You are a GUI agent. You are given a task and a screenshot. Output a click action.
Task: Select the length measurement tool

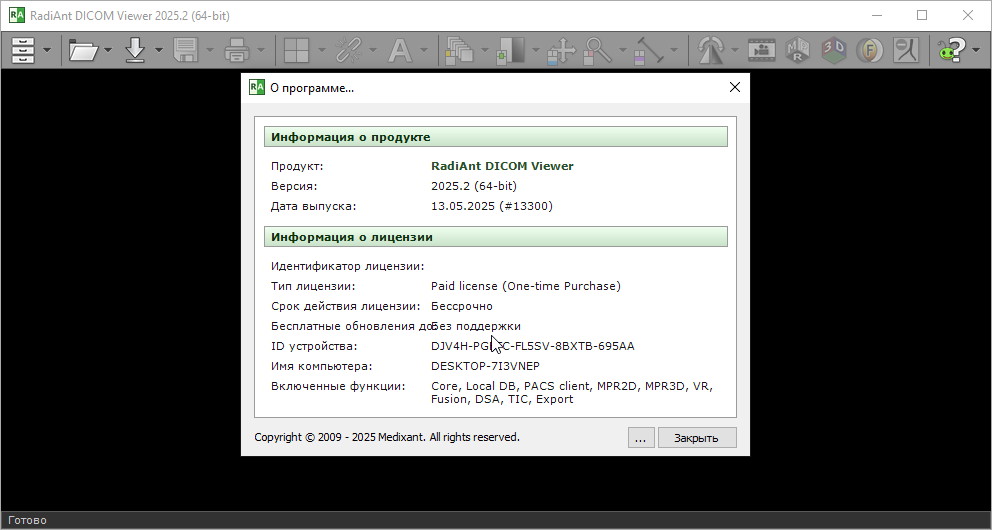(x=648, y=50)
